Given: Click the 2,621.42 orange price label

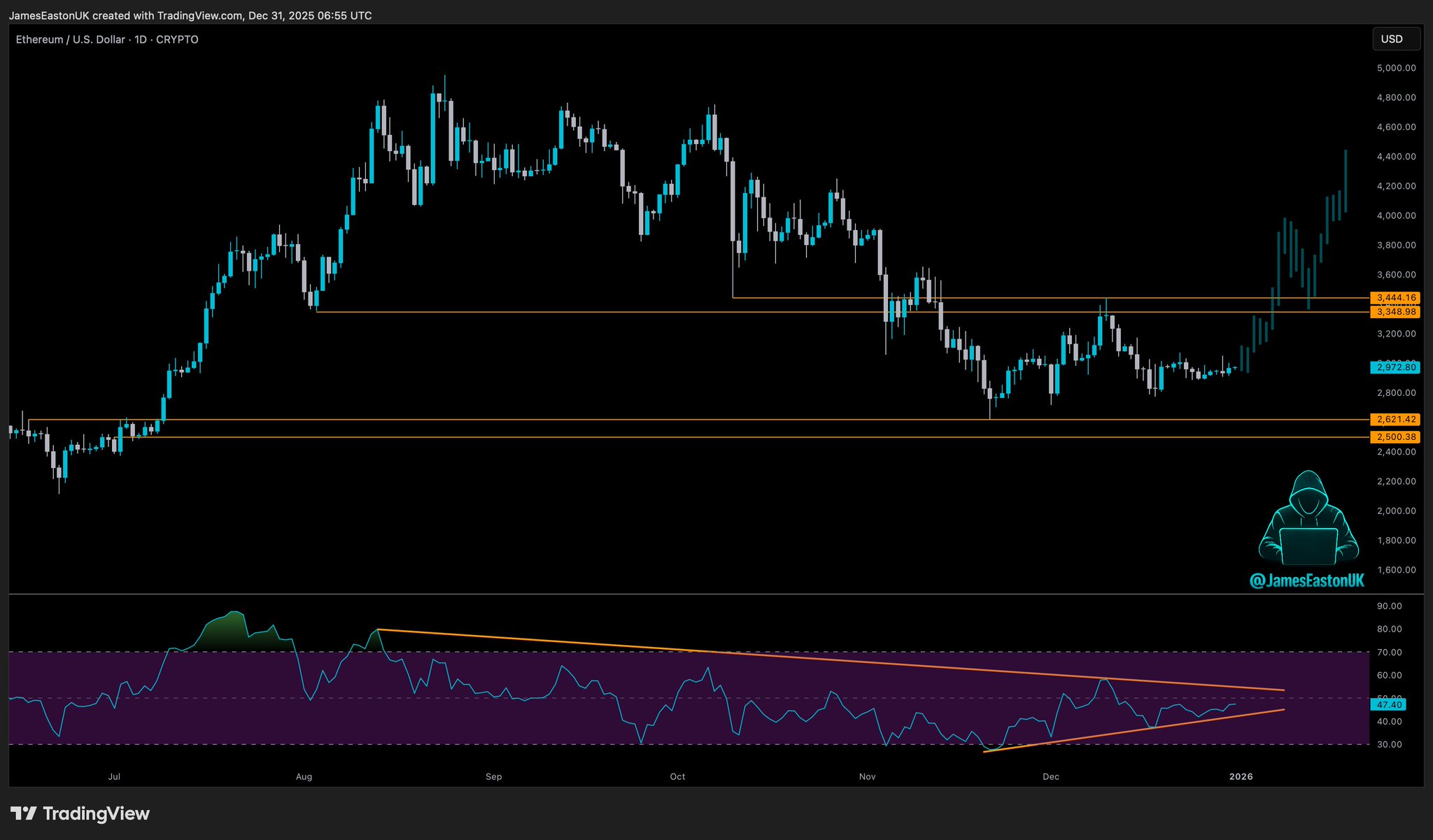Looking at the screenshot, I should 1395,420.
